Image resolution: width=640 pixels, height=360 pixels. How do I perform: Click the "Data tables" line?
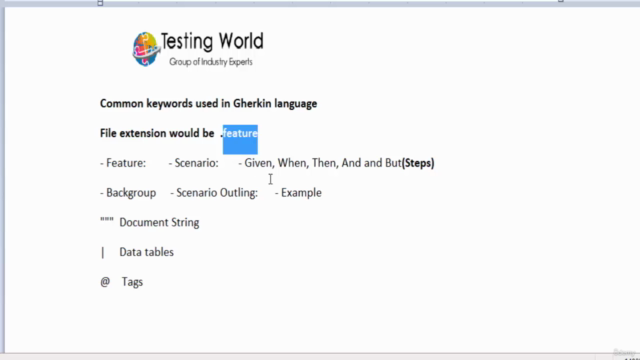(147, 252)
